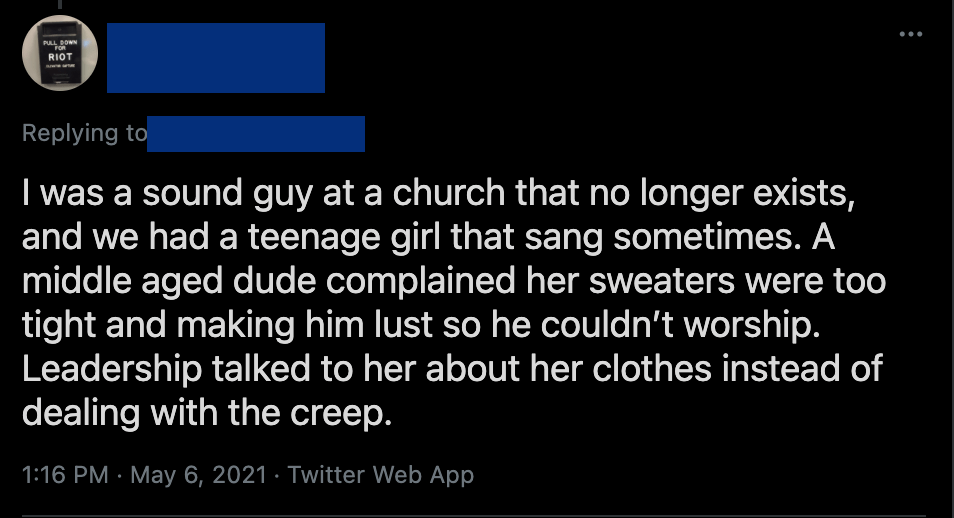954x518 pixels.
Task: Open the 1:16 PM timestamp link
Action: point(64,474)
